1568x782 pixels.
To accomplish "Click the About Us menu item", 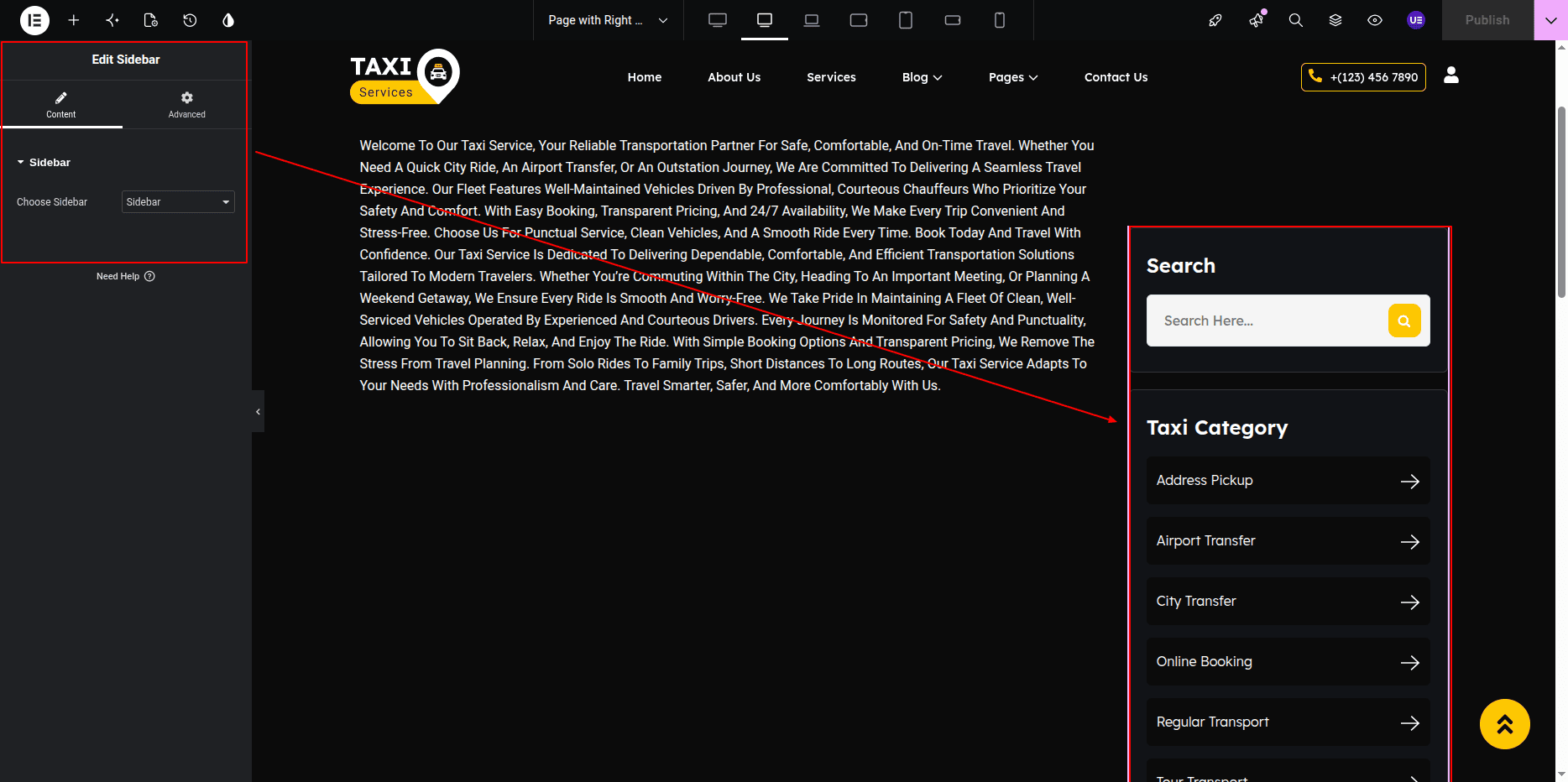I will click(734, 77).
